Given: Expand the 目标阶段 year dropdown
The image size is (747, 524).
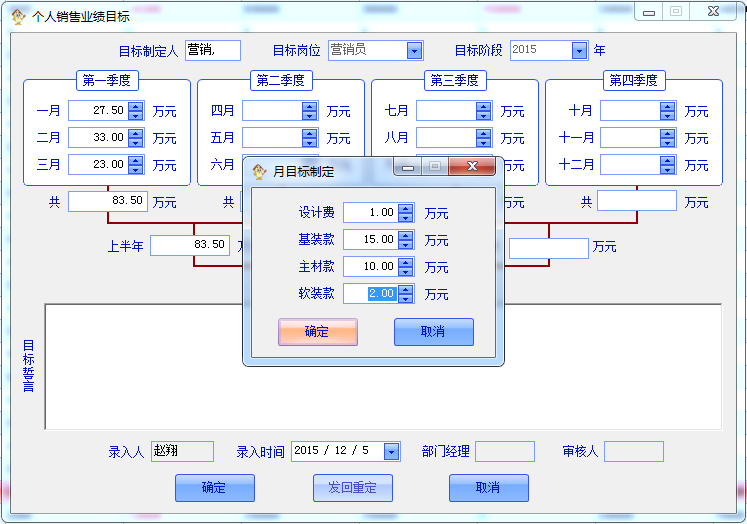Looking at the screenshot, I should (579, 50).
